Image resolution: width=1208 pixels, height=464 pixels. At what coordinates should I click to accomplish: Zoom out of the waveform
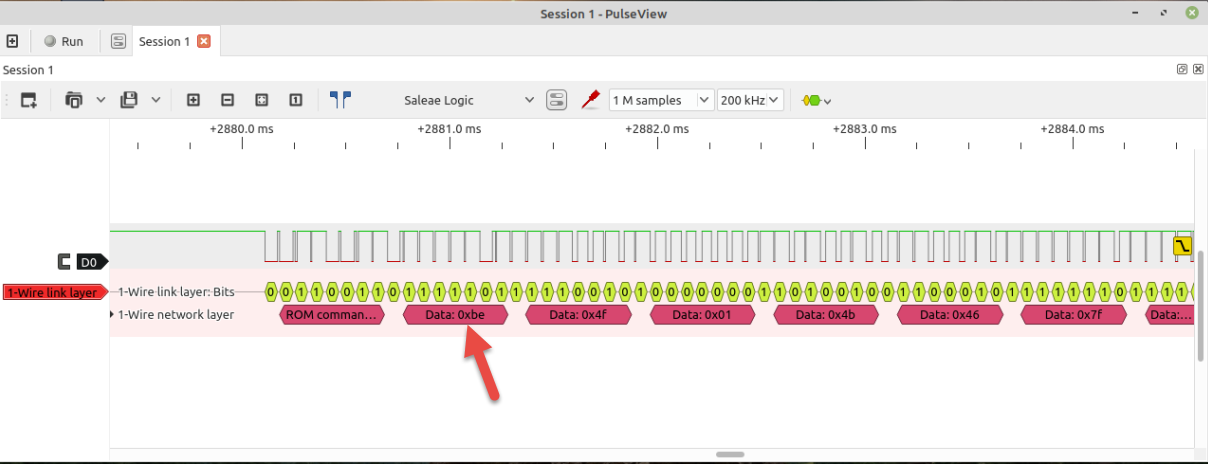point(227,100)
